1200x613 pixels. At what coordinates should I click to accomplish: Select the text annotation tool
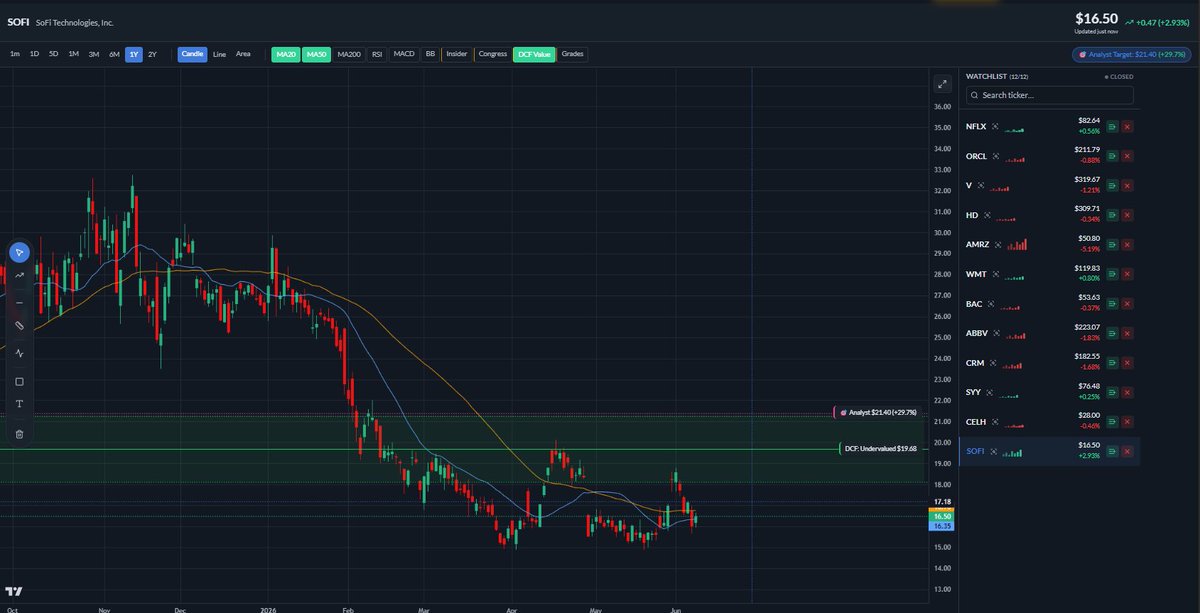pos(19,404)
